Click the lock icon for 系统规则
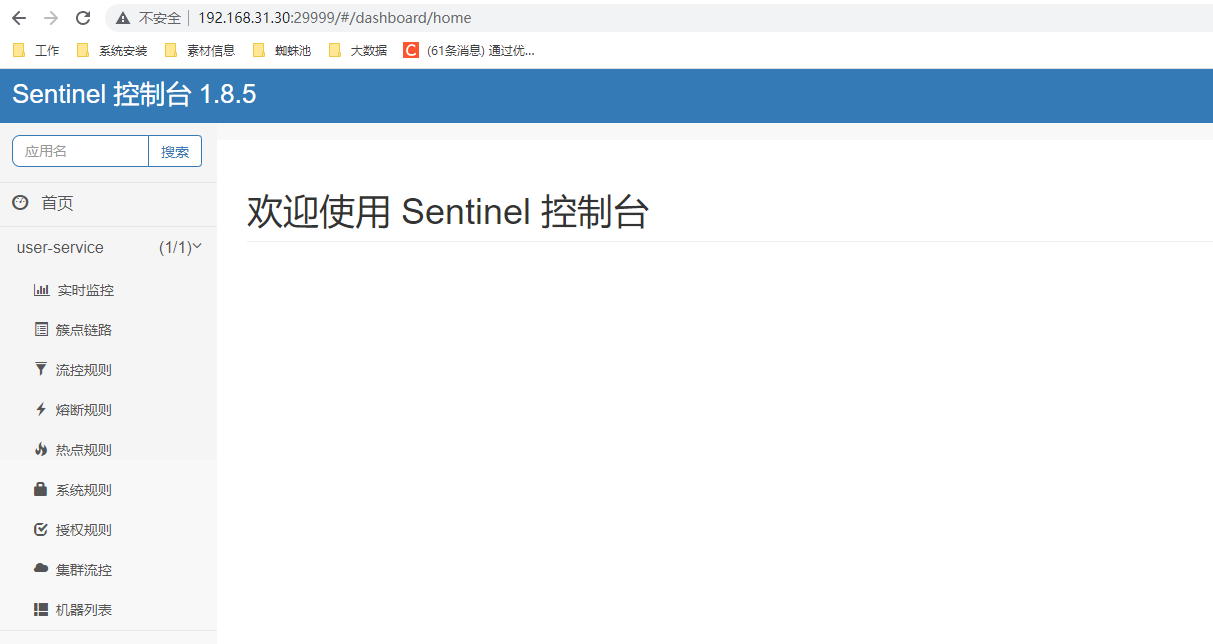 click(41, 489)
